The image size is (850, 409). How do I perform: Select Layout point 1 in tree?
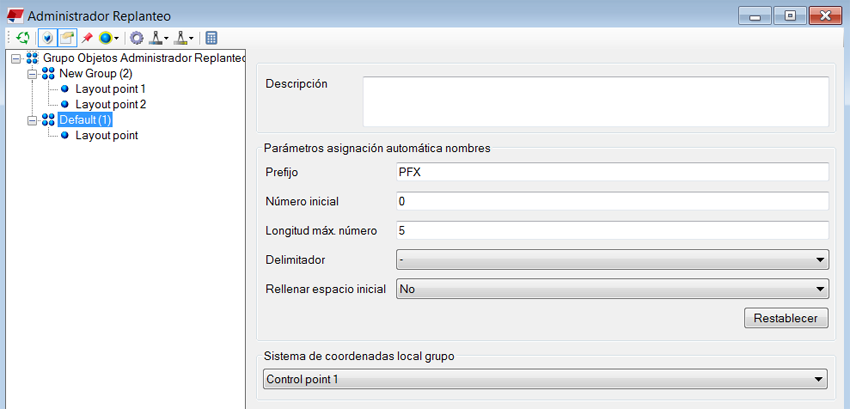click(x=110, y=88)
